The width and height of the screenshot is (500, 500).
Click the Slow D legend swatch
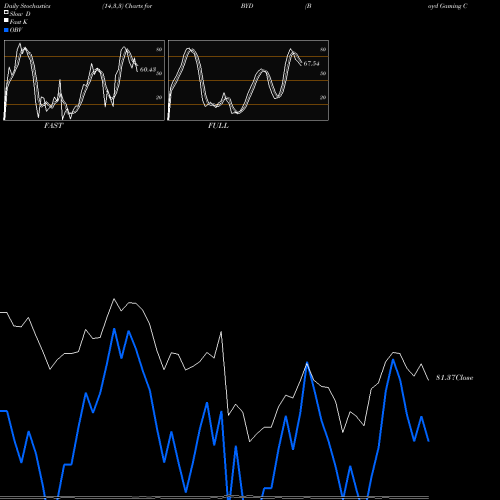coord(6,13)
